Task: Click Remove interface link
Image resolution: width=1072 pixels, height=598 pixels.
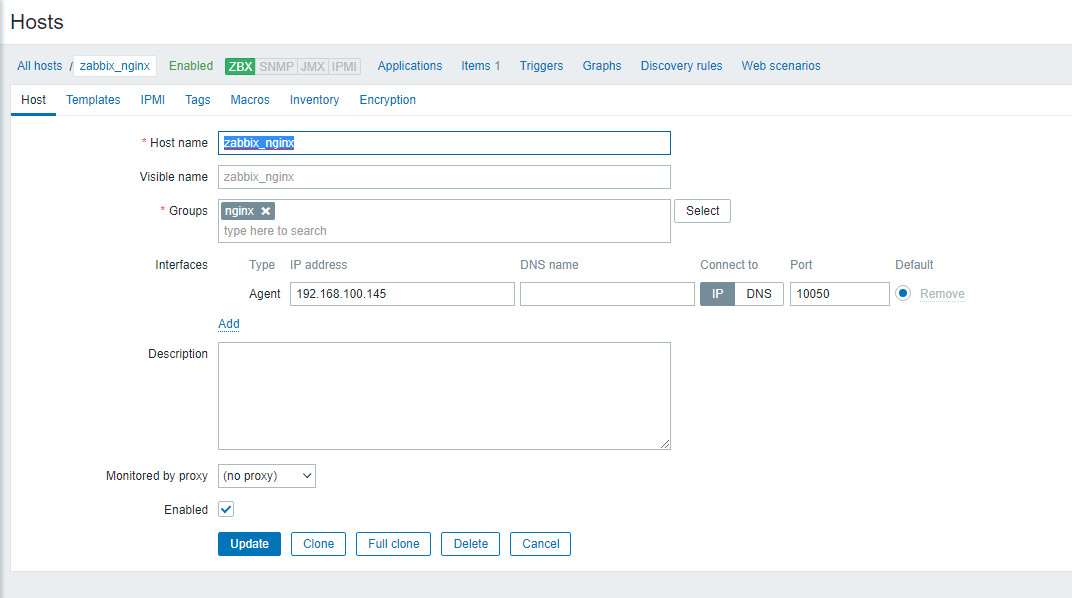Action: 941,294
